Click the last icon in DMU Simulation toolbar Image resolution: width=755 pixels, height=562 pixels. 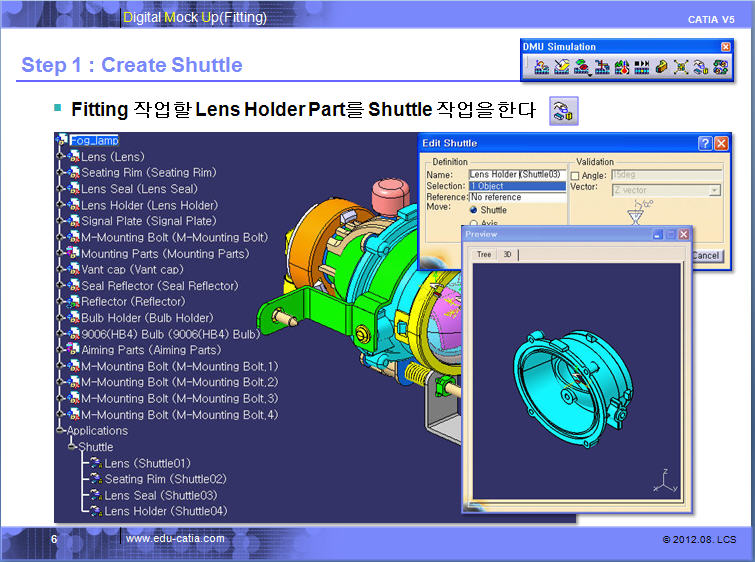pos(719,67)
